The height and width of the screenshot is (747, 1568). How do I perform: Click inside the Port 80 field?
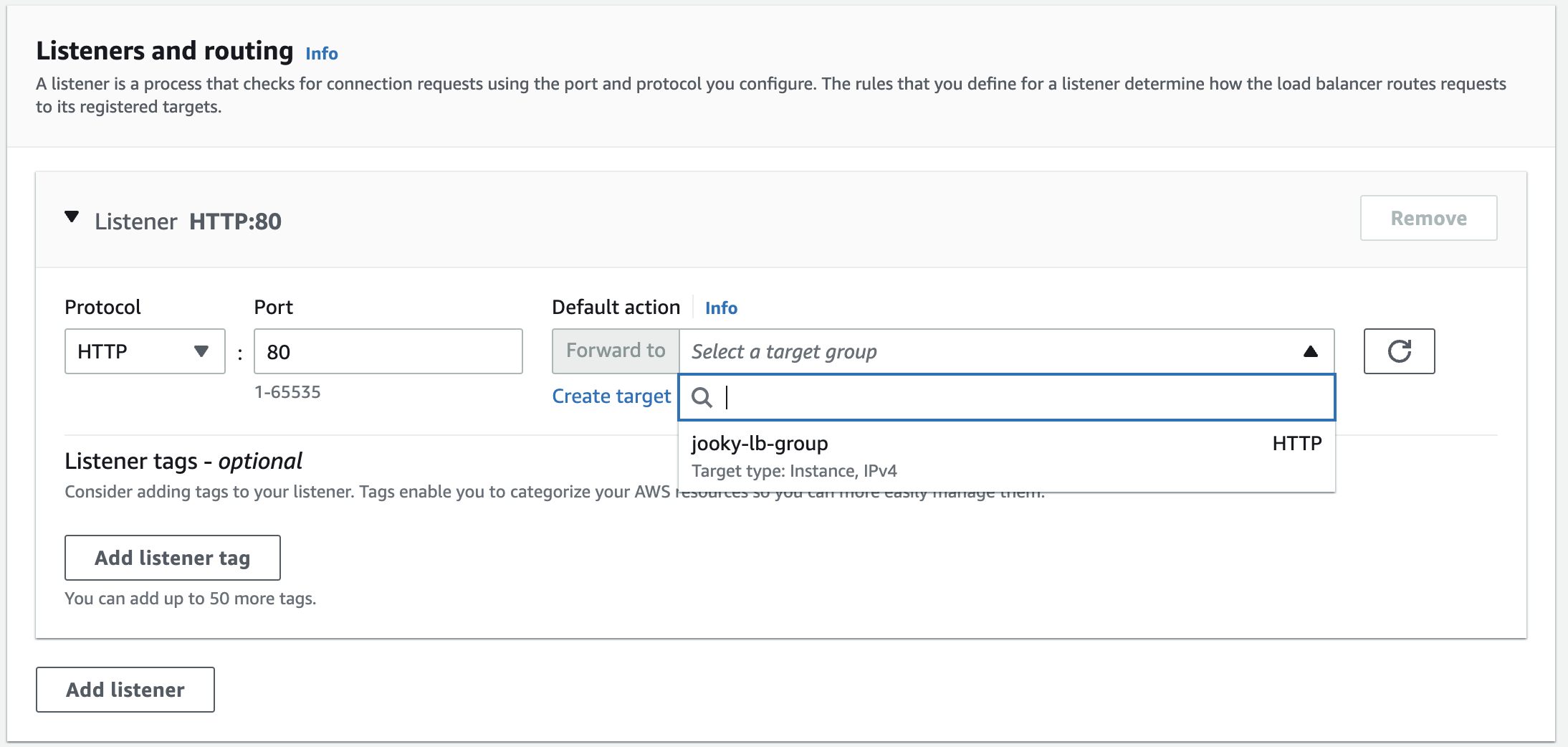387,351
